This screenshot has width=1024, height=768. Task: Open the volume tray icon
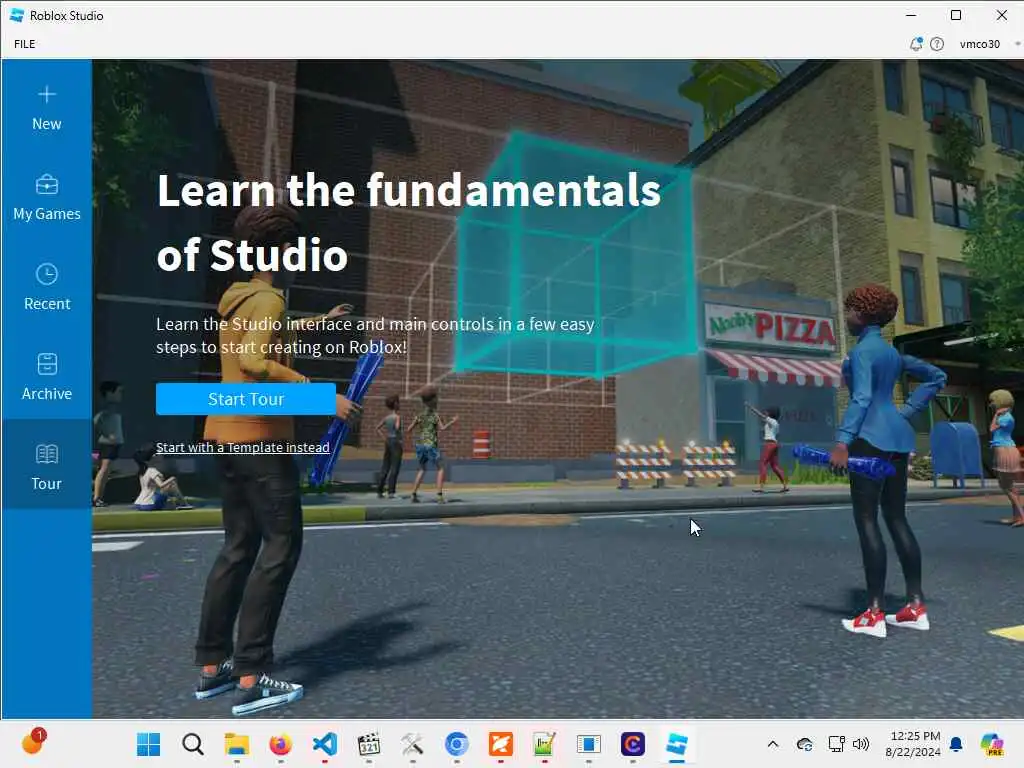[861, 744]
